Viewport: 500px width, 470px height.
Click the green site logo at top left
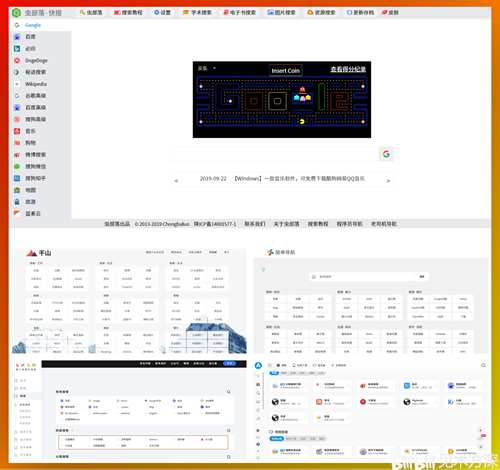click(16, 13)
